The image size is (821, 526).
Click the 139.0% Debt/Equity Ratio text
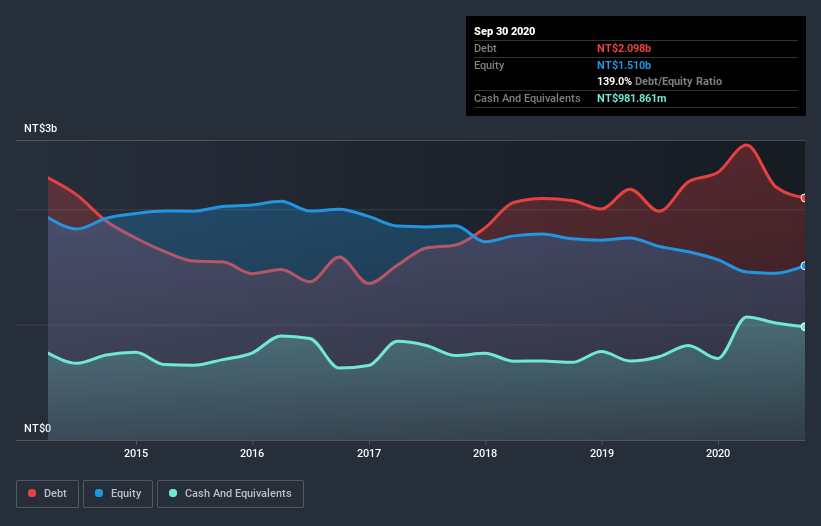coord(660,81)
